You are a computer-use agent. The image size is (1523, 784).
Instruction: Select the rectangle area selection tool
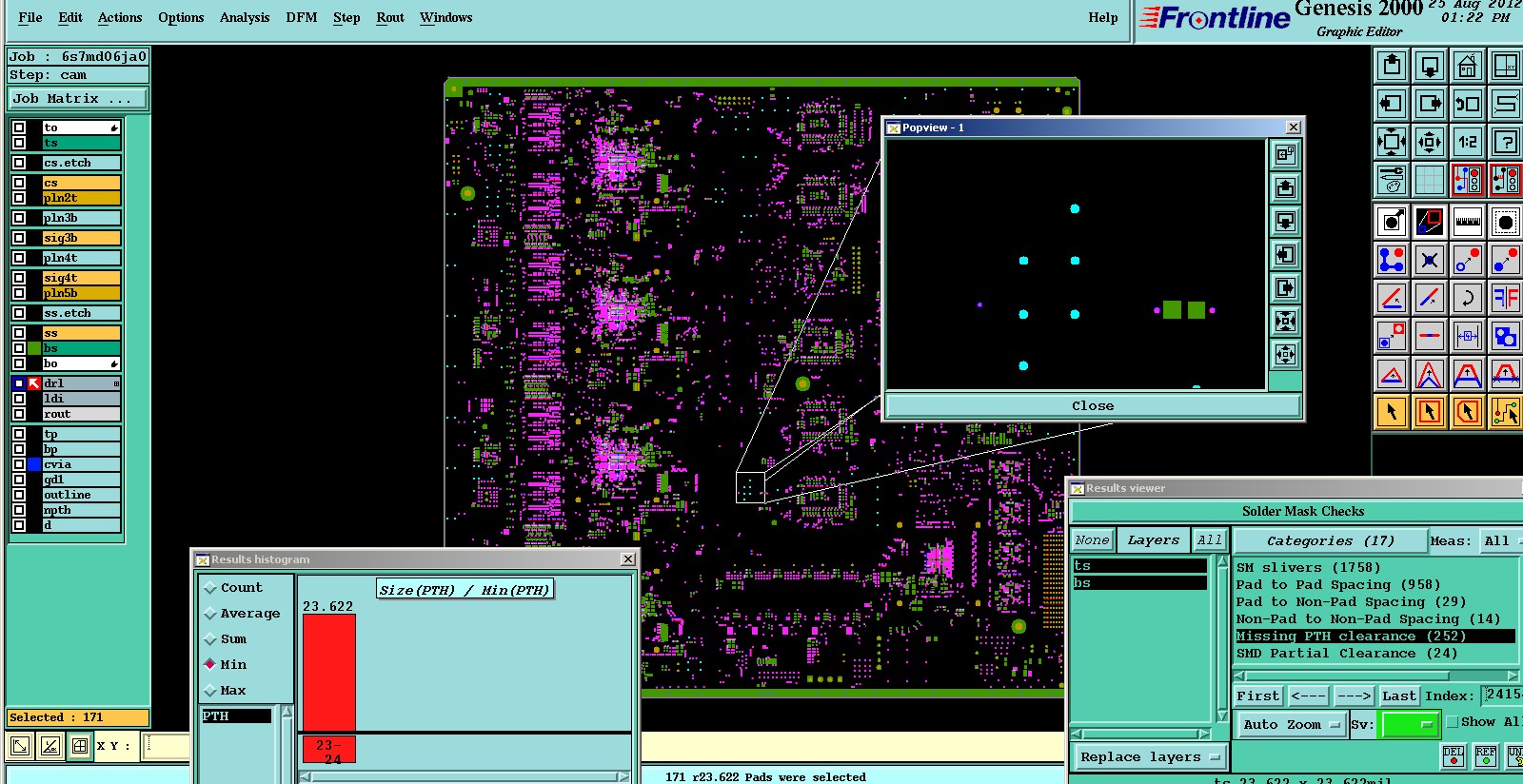(1430, 412)
